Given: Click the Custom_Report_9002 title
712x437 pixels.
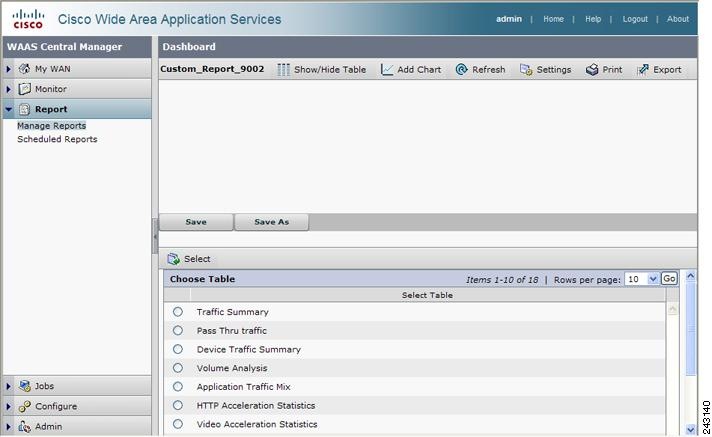Looking at the screenshot, I should point(212,69).
